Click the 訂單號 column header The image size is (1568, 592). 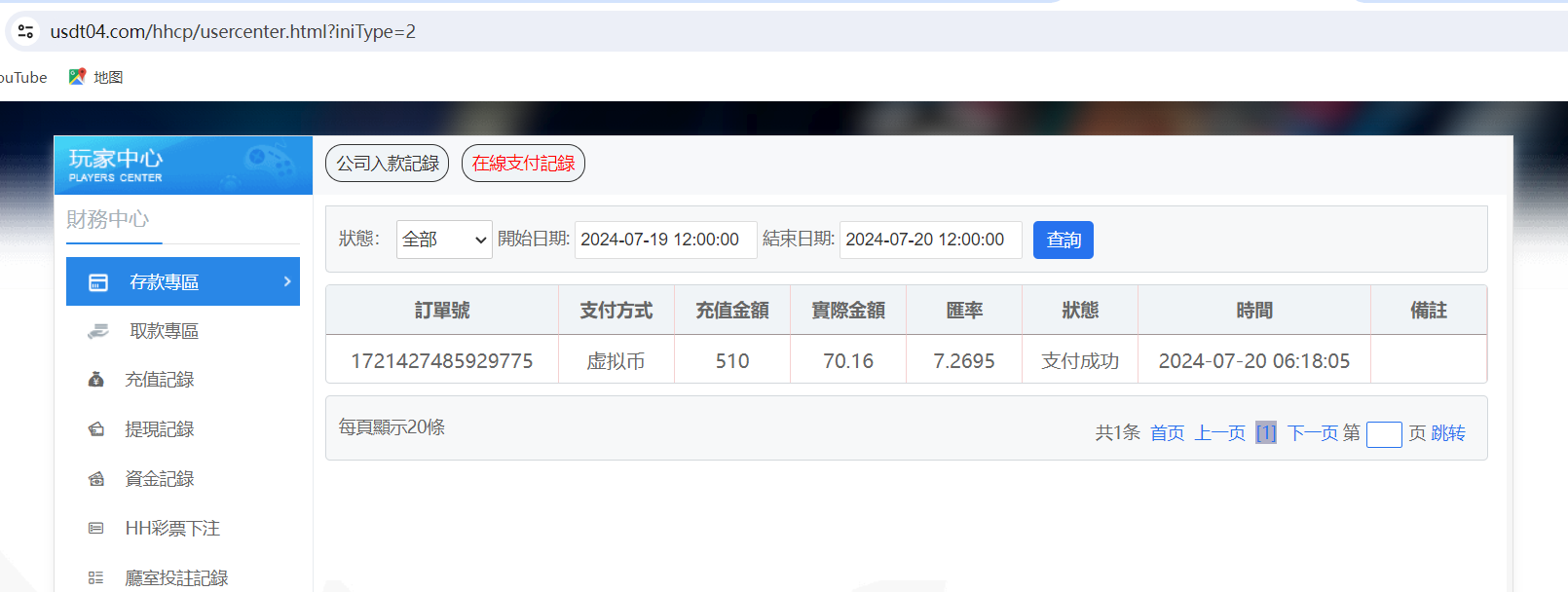click(442, 311)
